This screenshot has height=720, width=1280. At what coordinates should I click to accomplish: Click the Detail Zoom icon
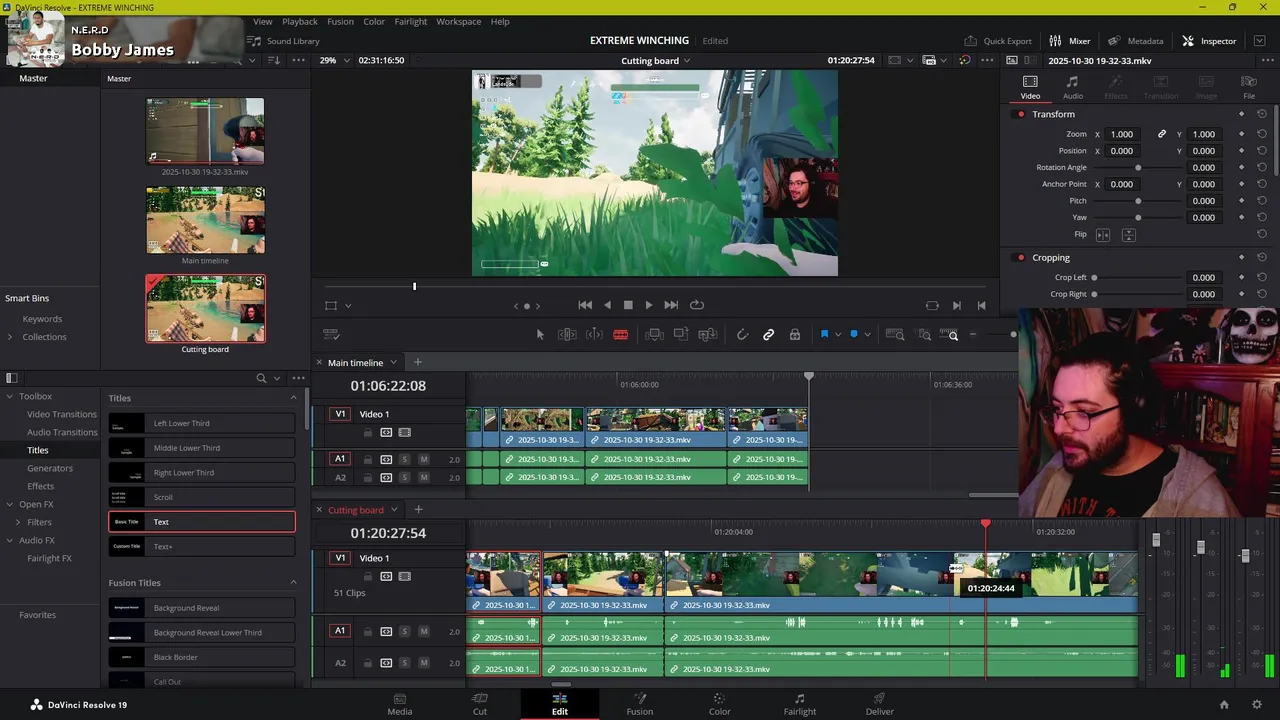click(x=925, y=335)
